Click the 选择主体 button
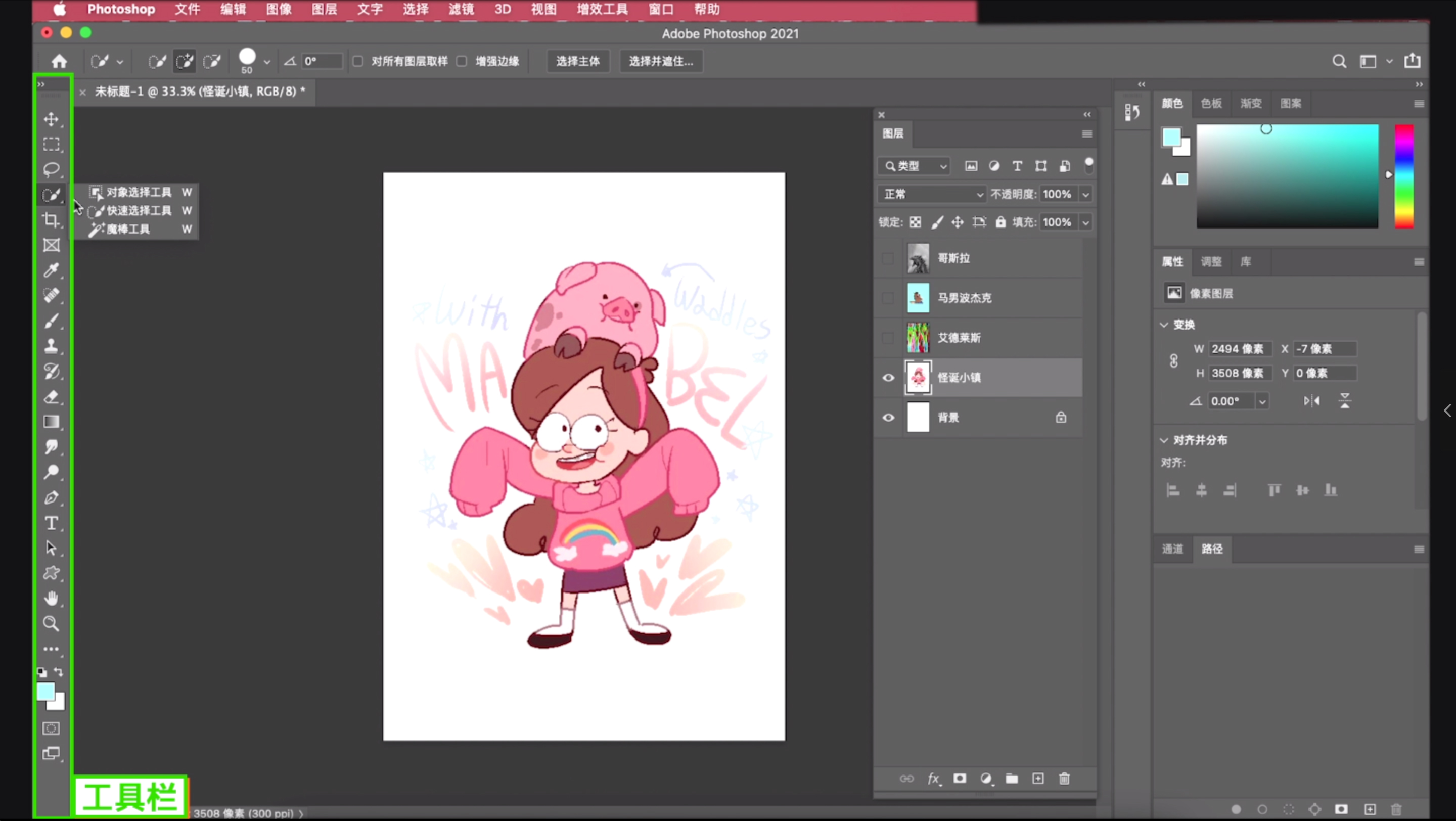 578,61
